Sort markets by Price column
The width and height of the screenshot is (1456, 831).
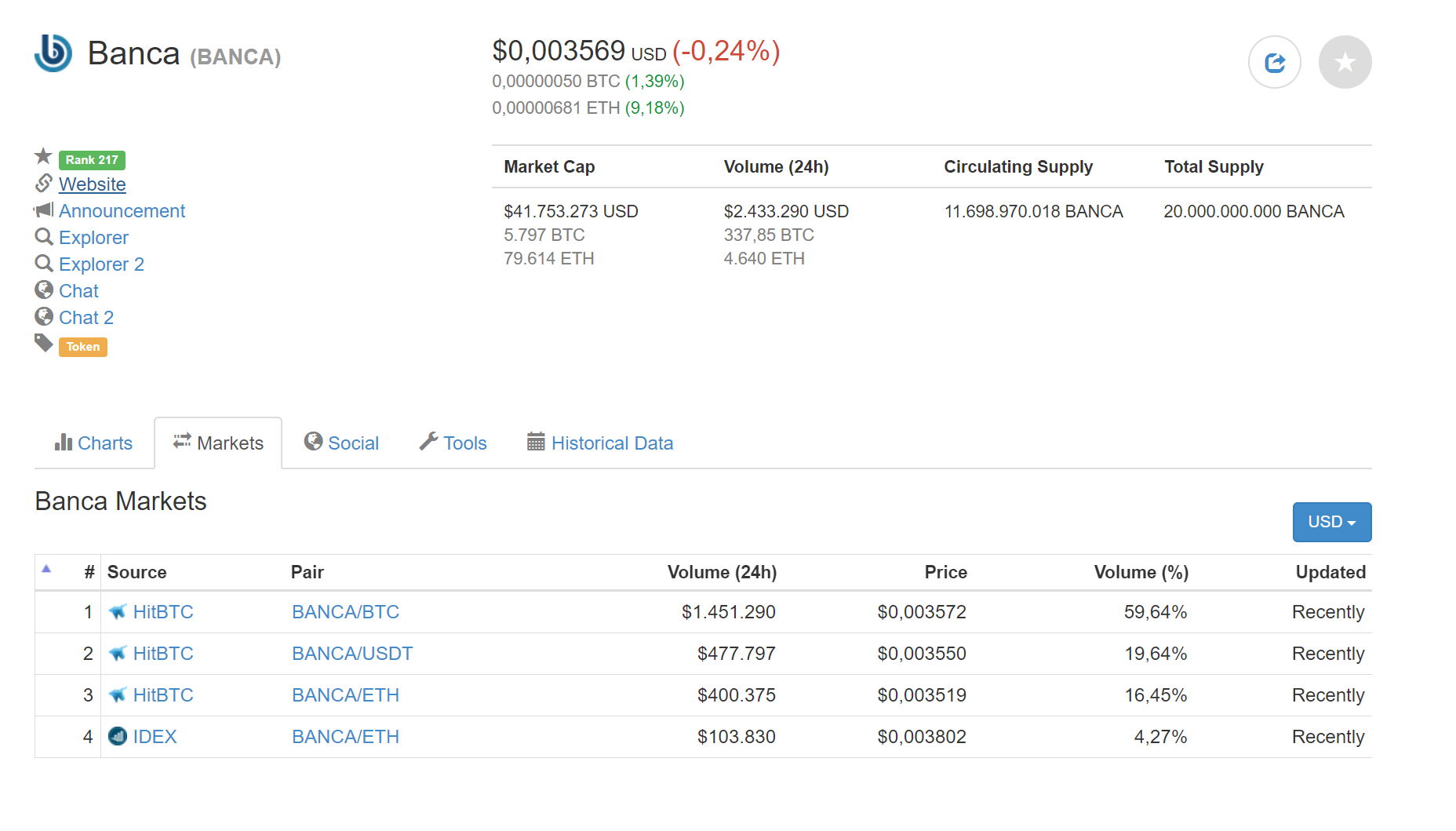[x=945, y=572]
